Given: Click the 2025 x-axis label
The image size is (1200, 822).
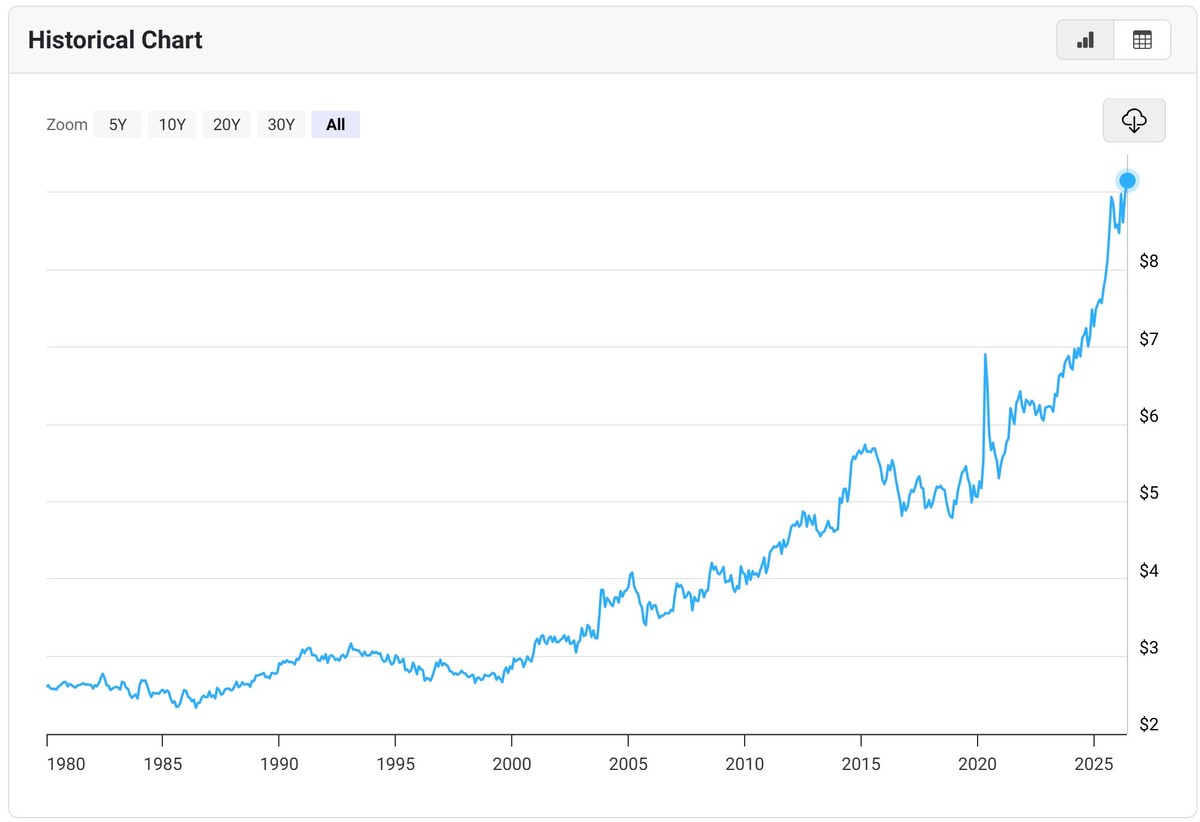Looking at the screenshot, I should (1093, 765).
